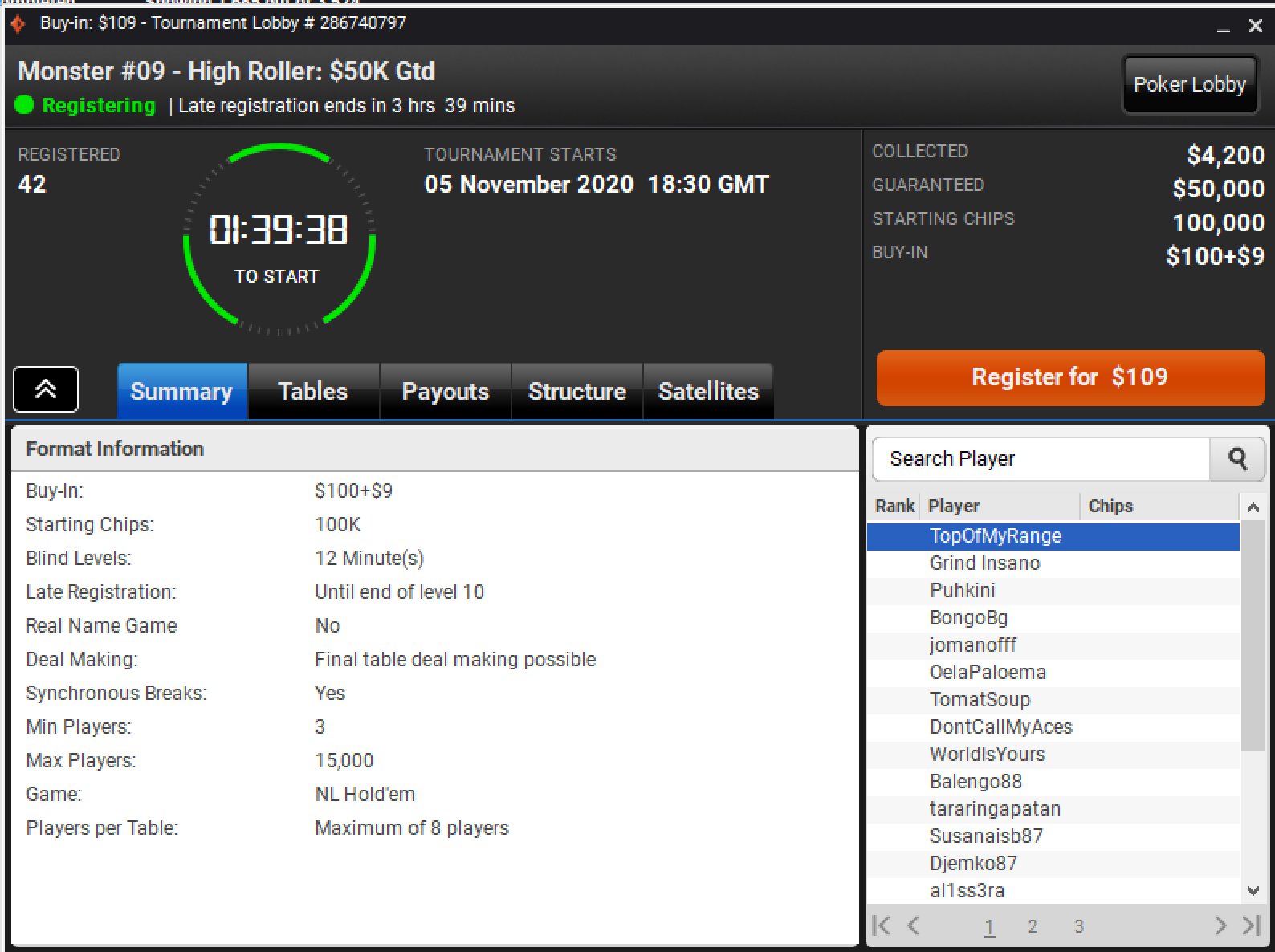Click the $4,200 collected value
The height and width of the screenshot is (952, 1275).
1225,155
